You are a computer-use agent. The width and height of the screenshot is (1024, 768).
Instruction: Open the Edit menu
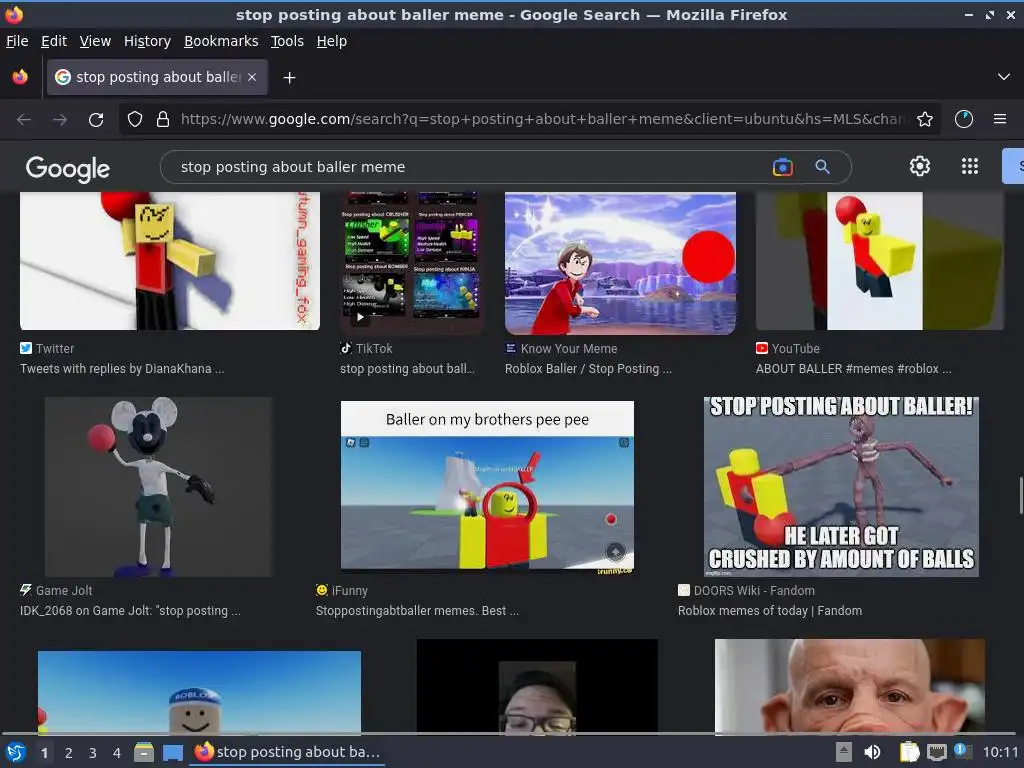(x=54, y=41)
